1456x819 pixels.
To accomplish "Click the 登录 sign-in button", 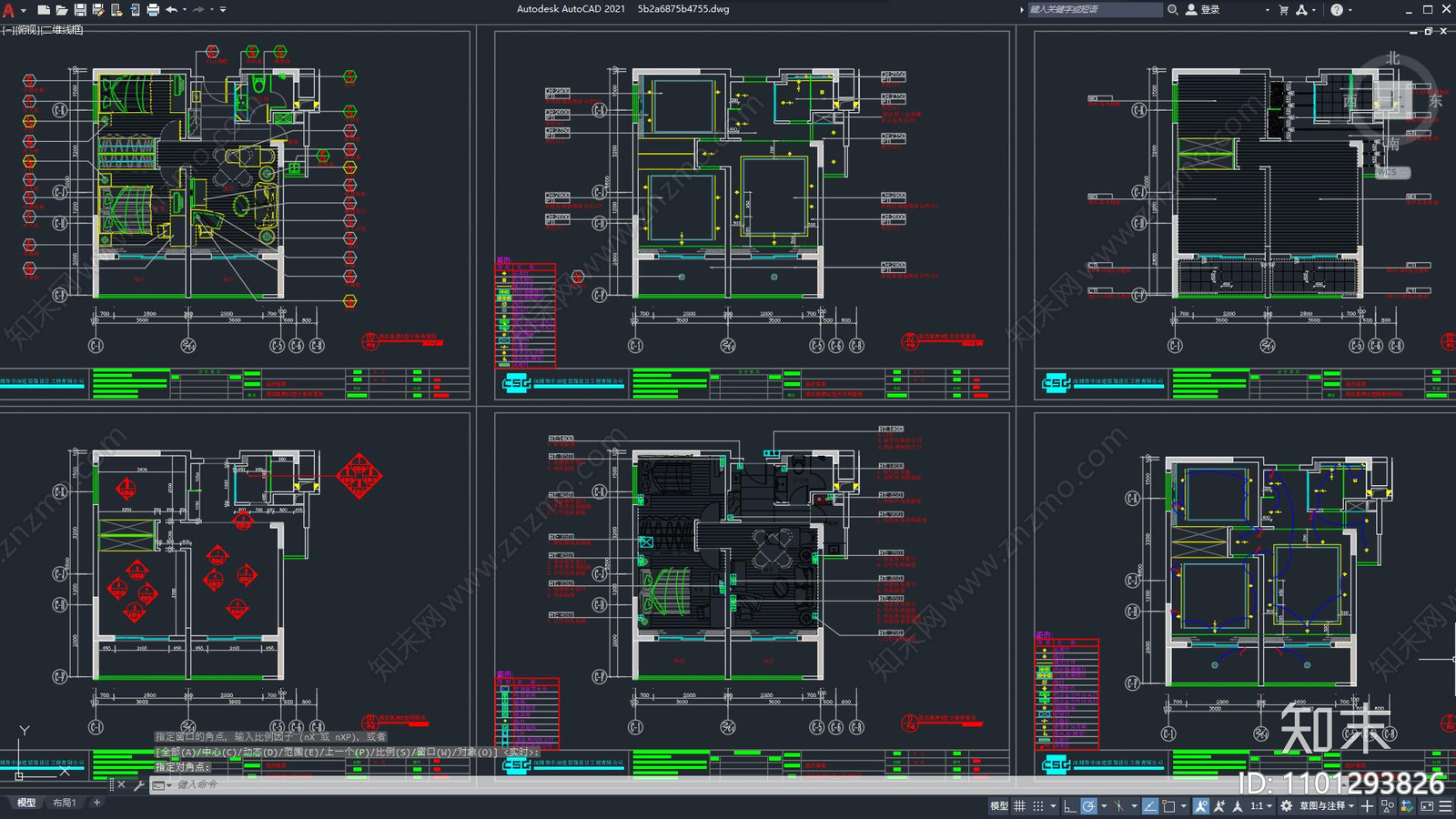I will (1202, 10).
